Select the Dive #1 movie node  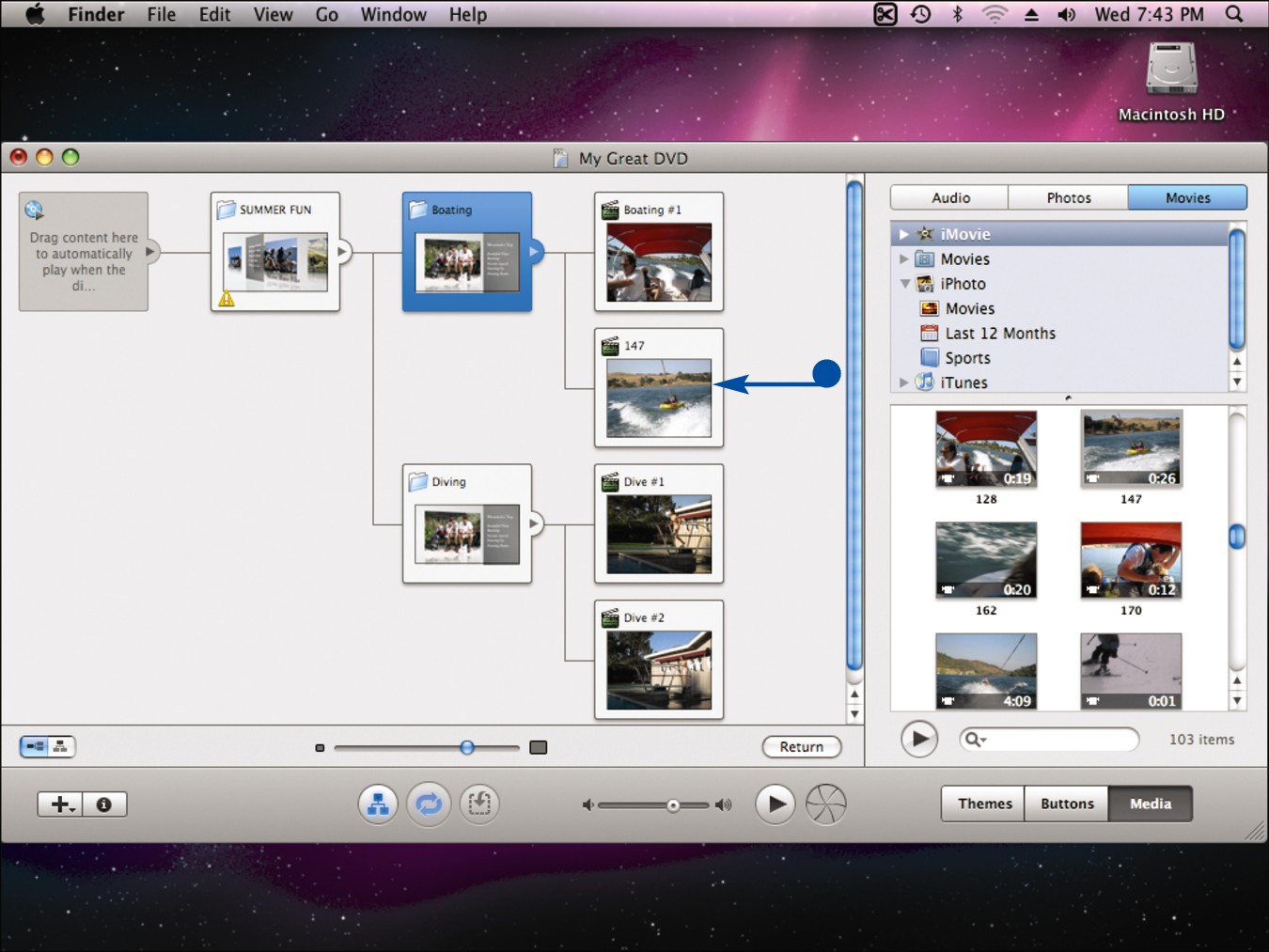[659, 523]
